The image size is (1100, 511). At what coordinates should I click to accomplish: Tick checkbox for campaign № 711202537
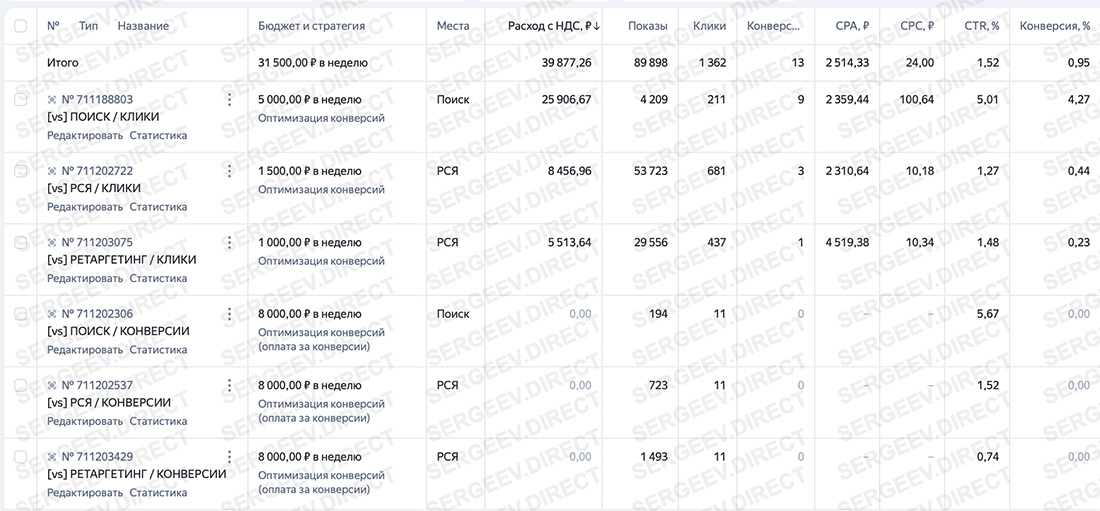[20, 385]
